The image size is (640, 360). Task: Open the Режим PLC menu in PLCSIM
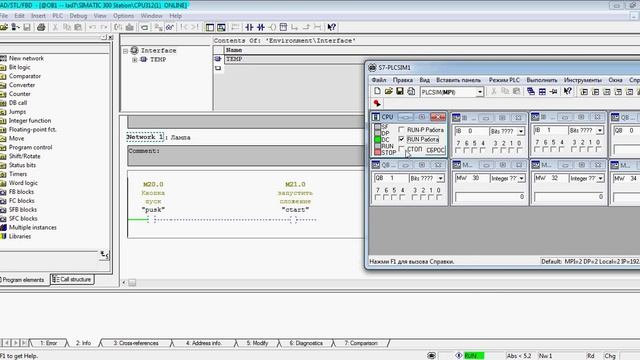coord(504,80)
